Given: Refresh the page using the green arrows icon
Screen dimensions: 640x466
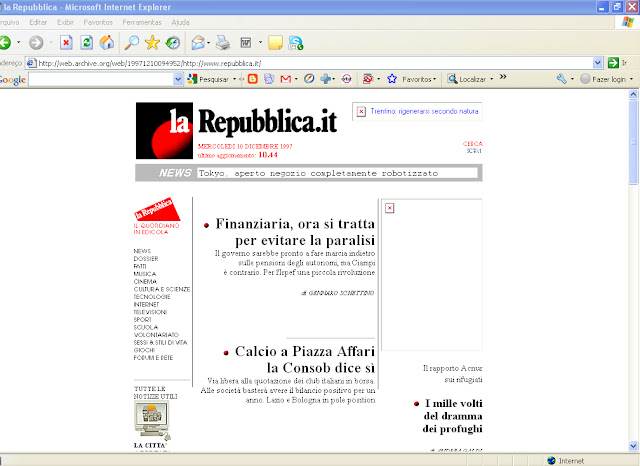Looking at the screenshot, I should click(87, 42).
